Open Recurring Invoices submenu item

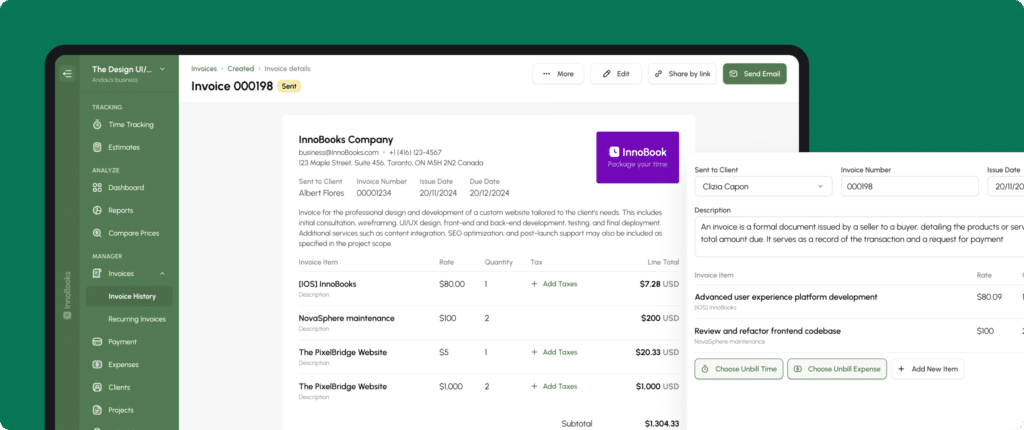(x=136, y=320)
